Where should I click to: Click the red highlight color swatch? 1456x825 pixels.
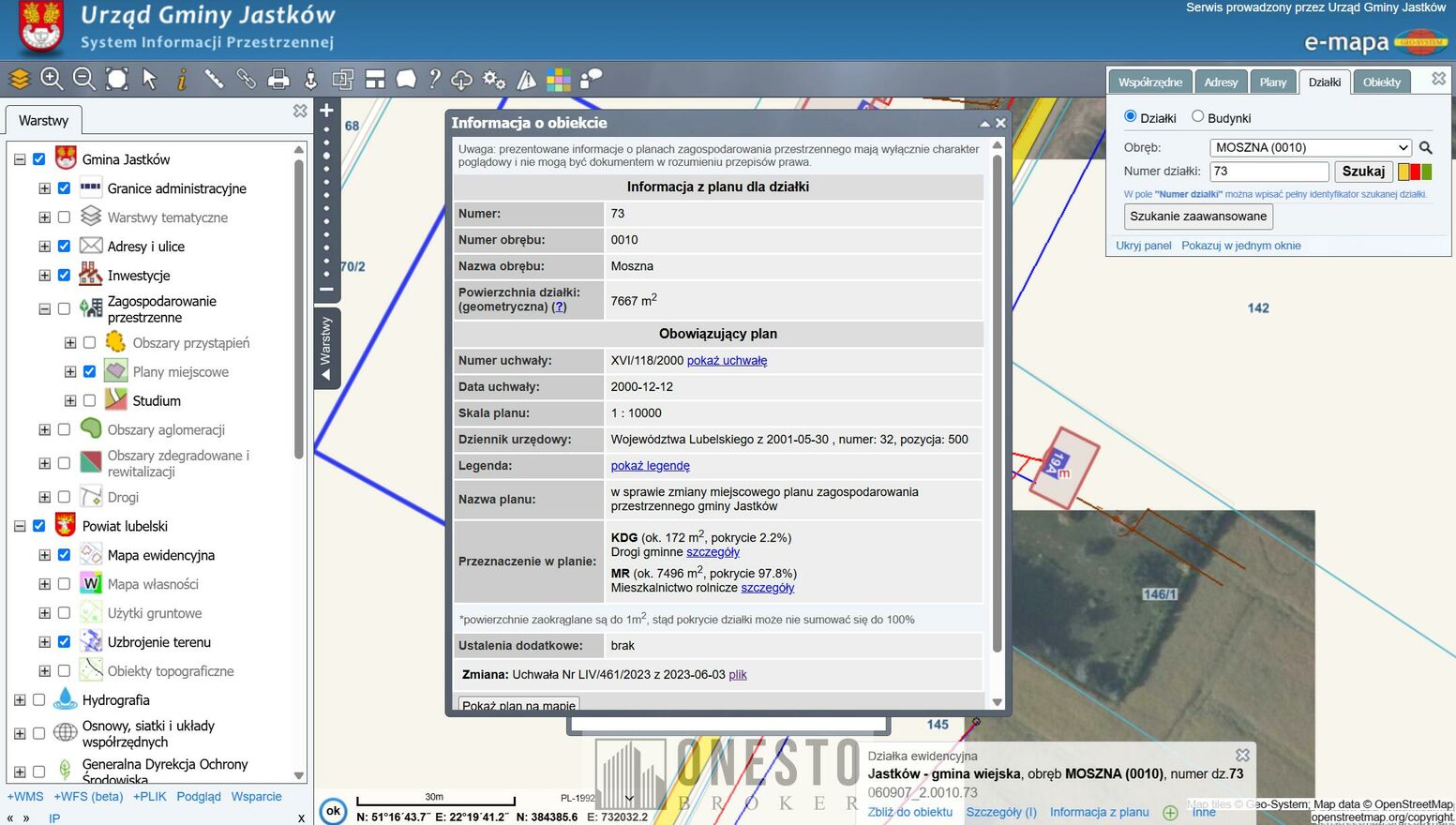1416,172
